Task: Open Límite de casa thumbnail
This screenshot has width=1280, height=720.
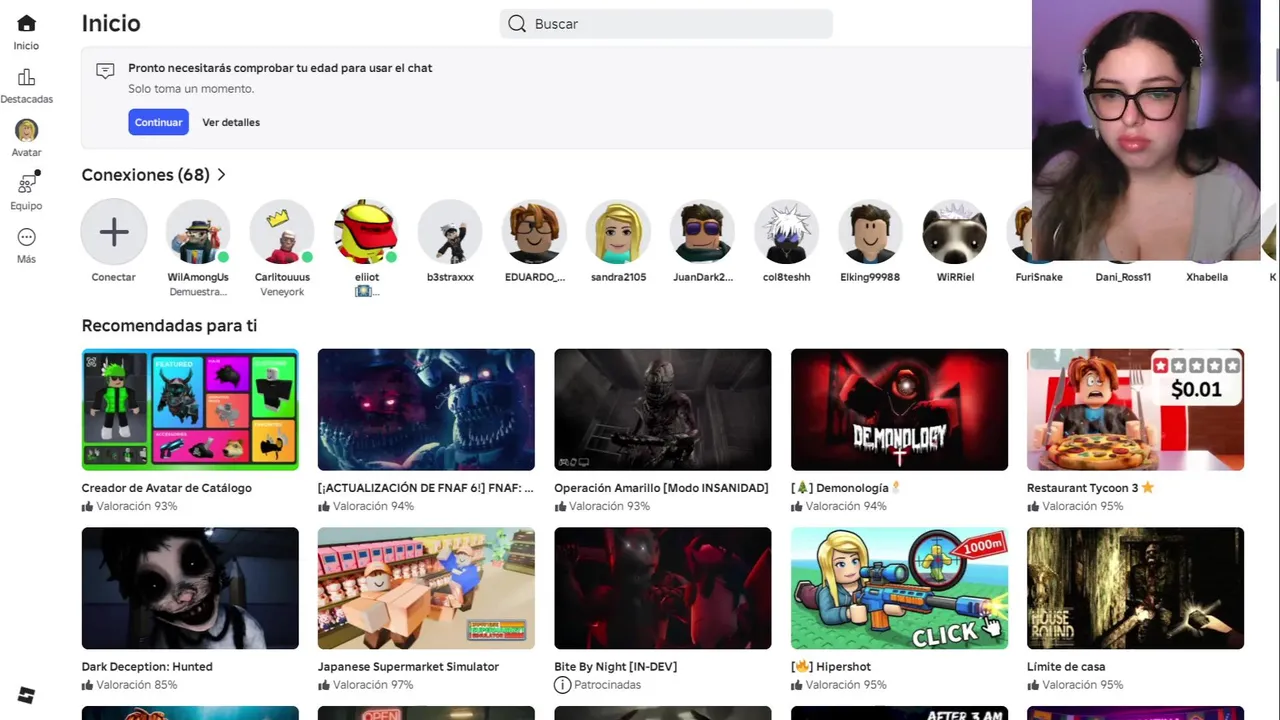Action: pyautogui.click(x=1135, y=588)
